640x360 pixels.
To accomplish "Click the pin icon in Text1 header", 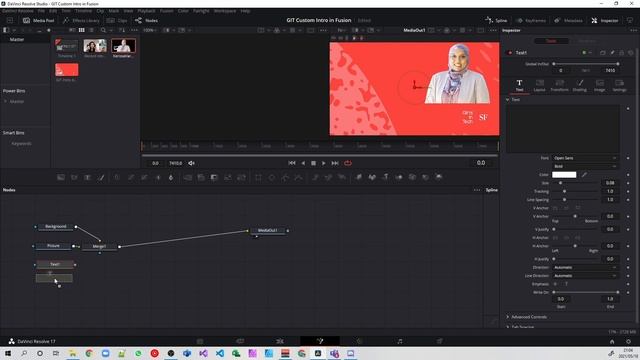I will click(612, 53).
